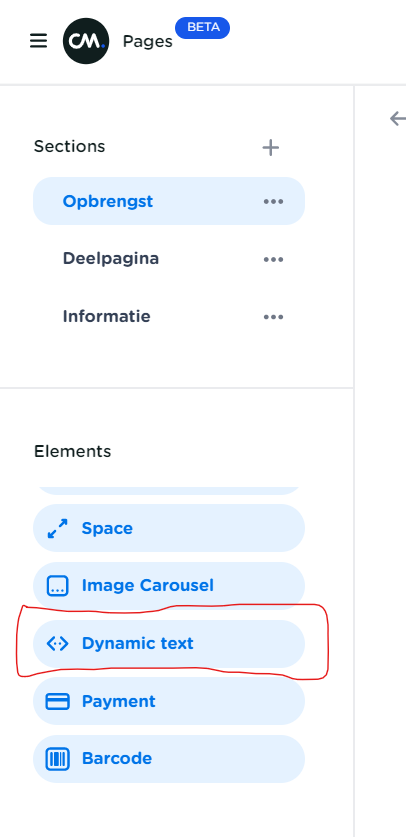Add a new section with plus icon
This screenshot has height=837, width=406.
point(271,147)
